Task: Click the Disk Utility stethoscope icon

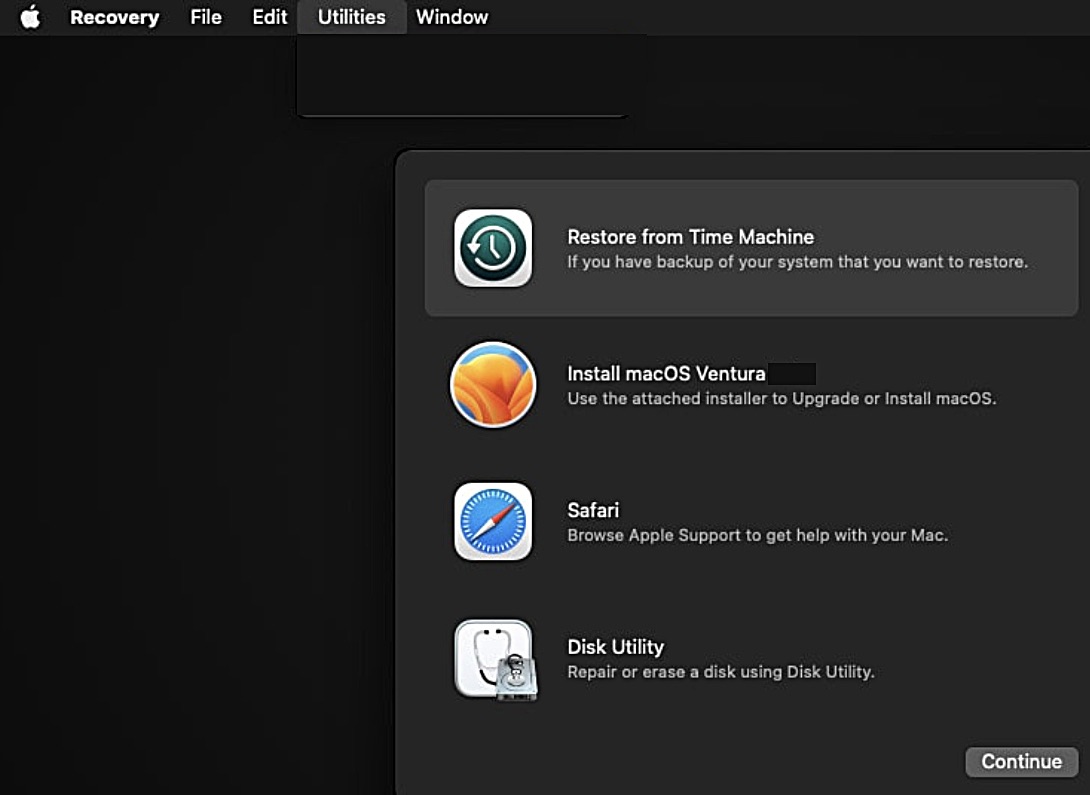Action: coord(495,659)
